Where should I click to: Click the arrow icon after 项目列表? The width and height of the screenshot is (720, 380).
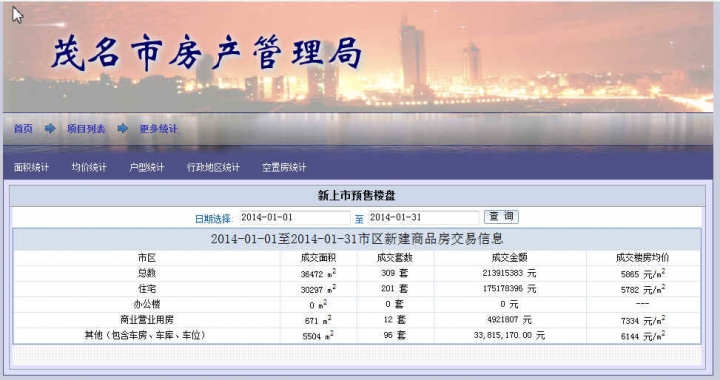click(123, 129)
